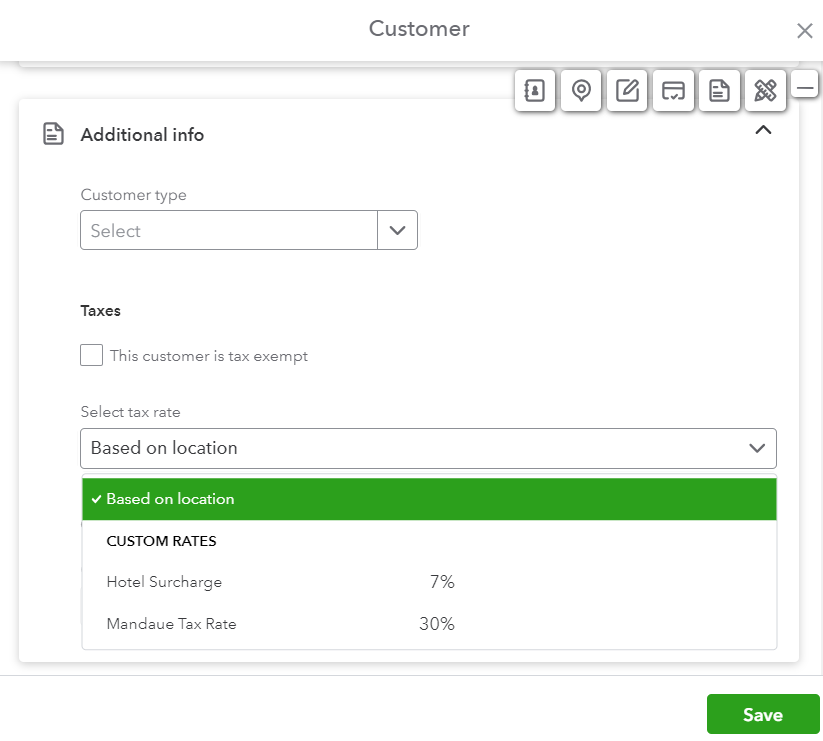The image size is (823, 741).
Task: Open the notes pencil-square icon
Action: tap(627, 91)
